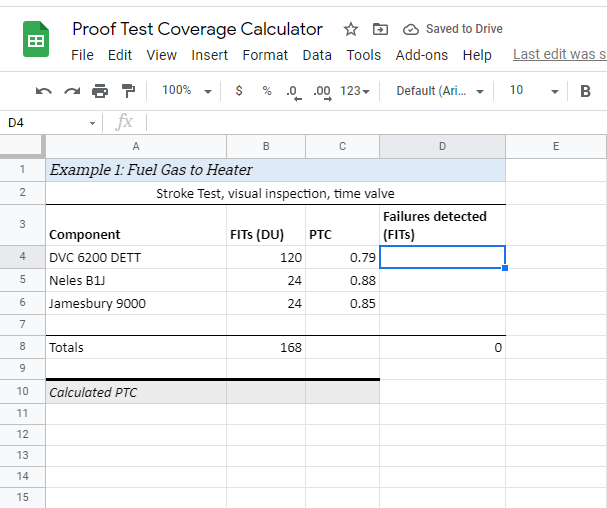Select the cell containing 120
Viewport: 607px width, 508px height.
click(x=266, y=257)
